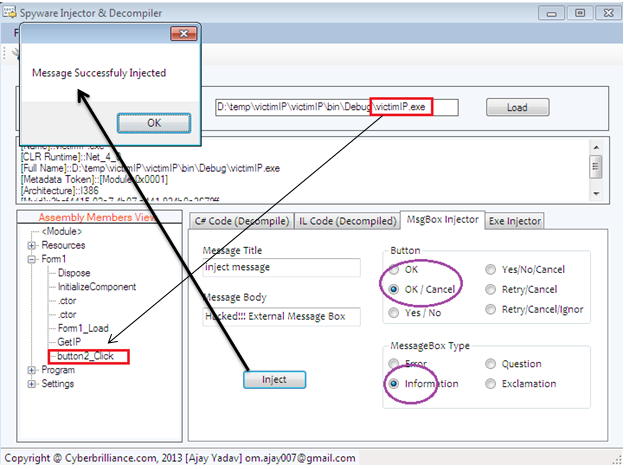Expand the Resources tree node
Screen dimensions: 624x469
[x=32, y=245]
